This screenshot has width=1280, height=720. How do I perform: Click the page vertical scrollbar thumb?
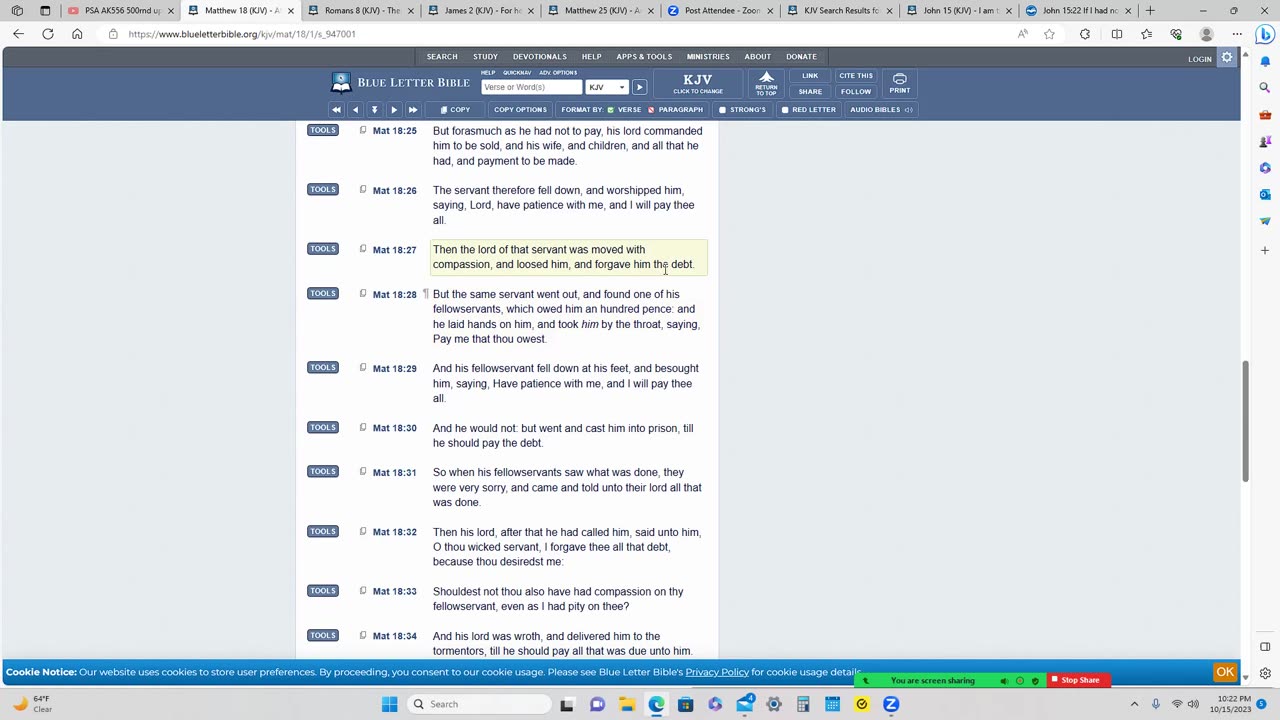pyautogui.click(x=1246, y=420)
